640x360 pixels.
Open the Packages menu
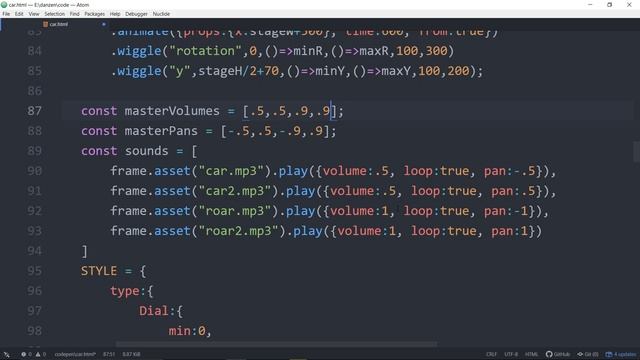[95, 14]
